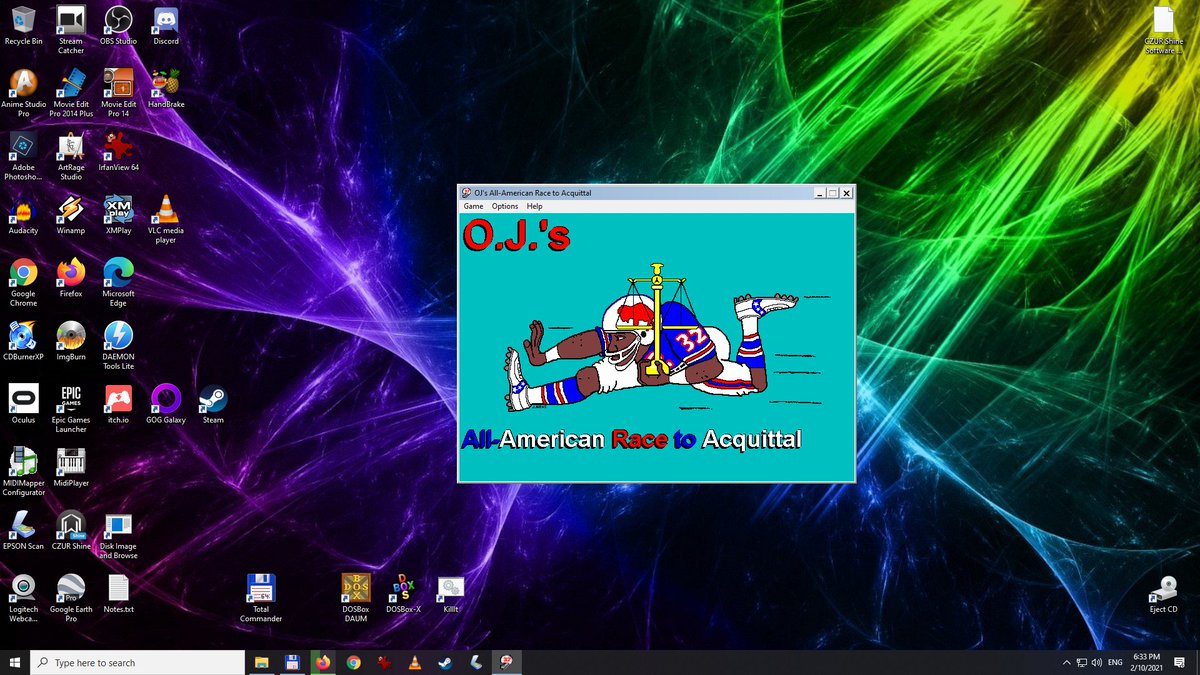This screenshot has height=675, width=1200.
Task: Select the Steam desktop icon
Action: (213, 404)
